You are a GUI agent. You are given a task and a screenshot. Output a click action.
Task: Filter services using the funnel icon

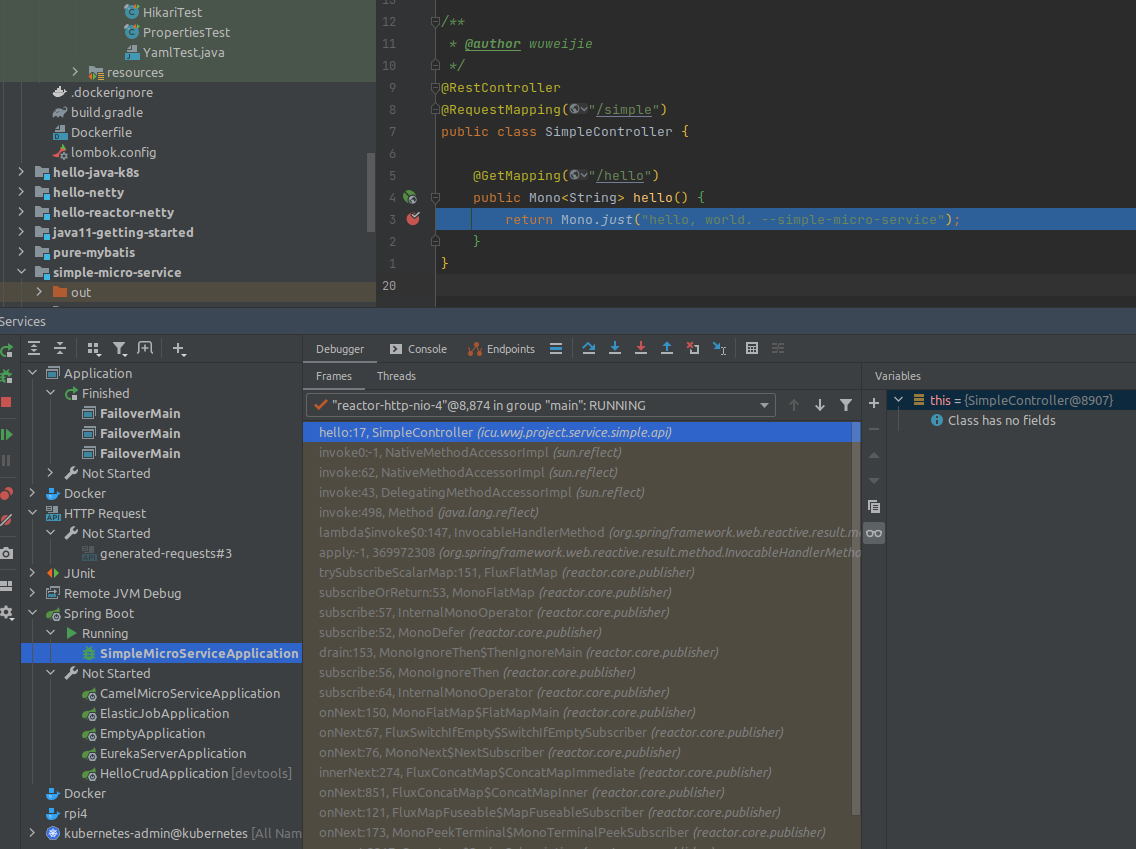tap(119, 348)
